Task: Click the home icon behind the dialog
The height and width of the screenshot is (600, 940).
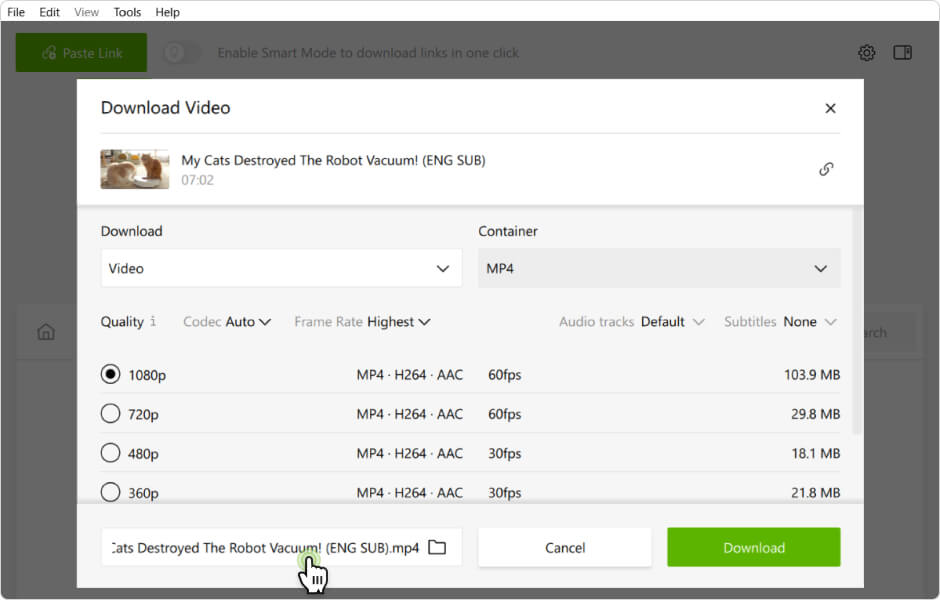Action: (46, 332)
